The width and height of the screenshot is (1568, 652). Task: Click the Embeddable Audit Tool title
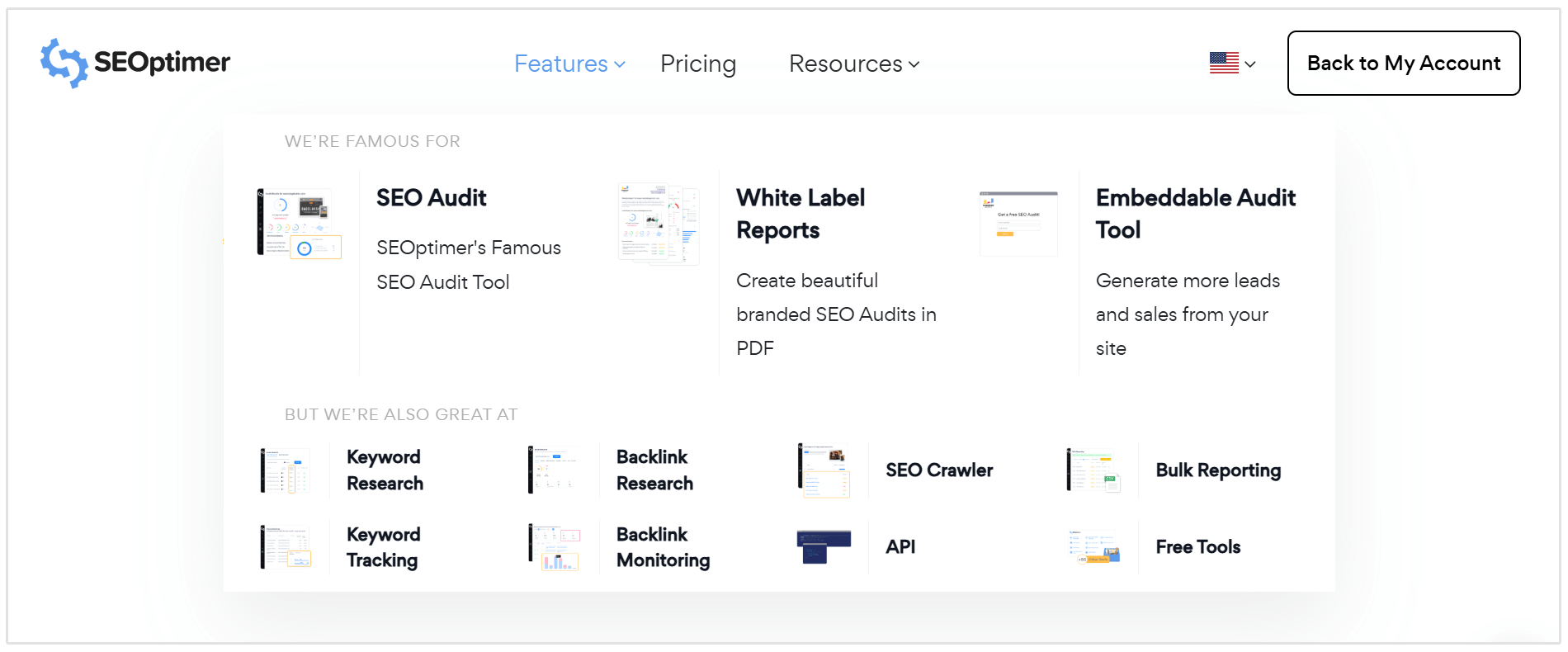[x=1195, y=214]
